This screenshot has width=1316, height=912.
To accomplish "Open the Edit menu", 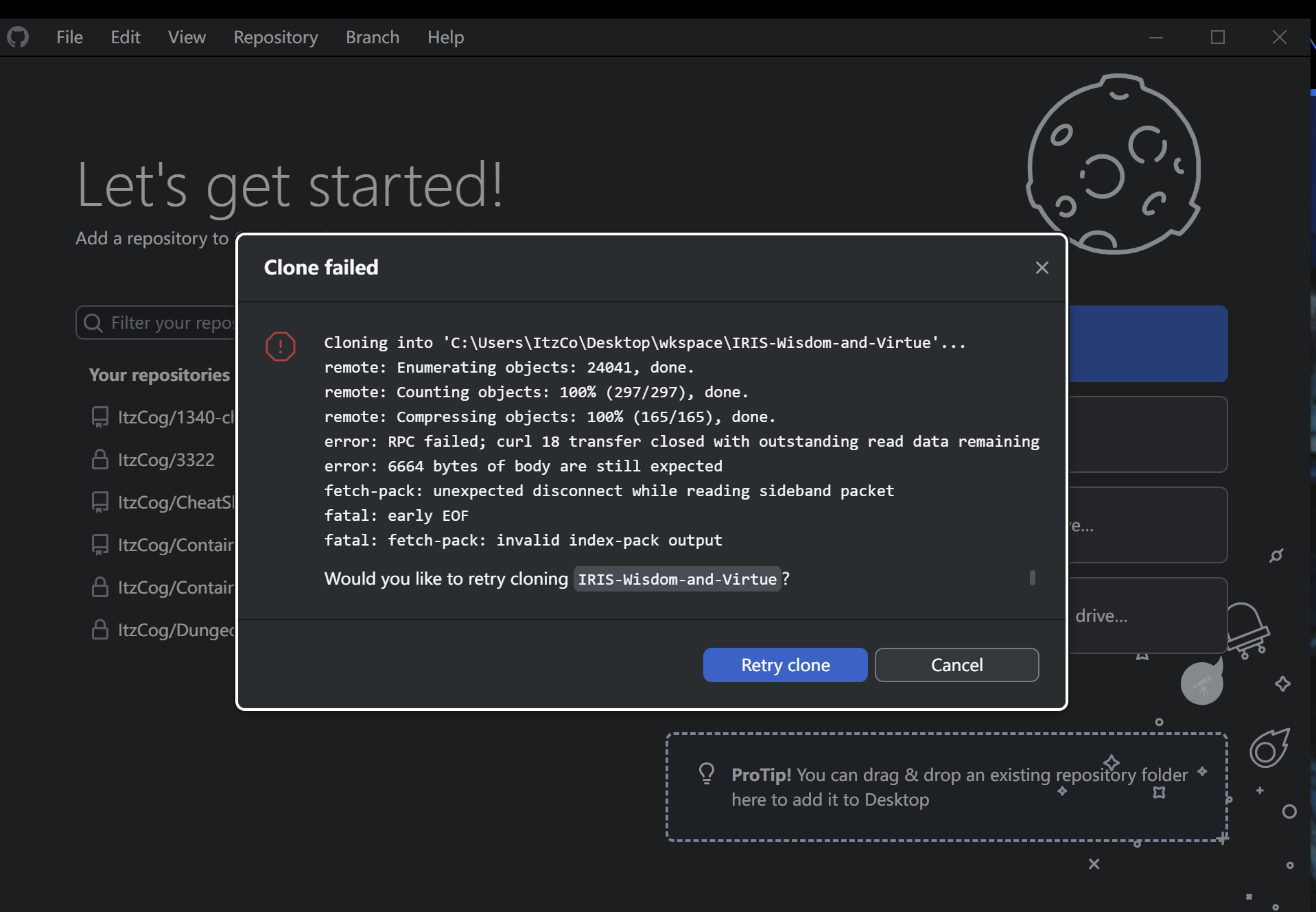I will click(x=126, y=37).
